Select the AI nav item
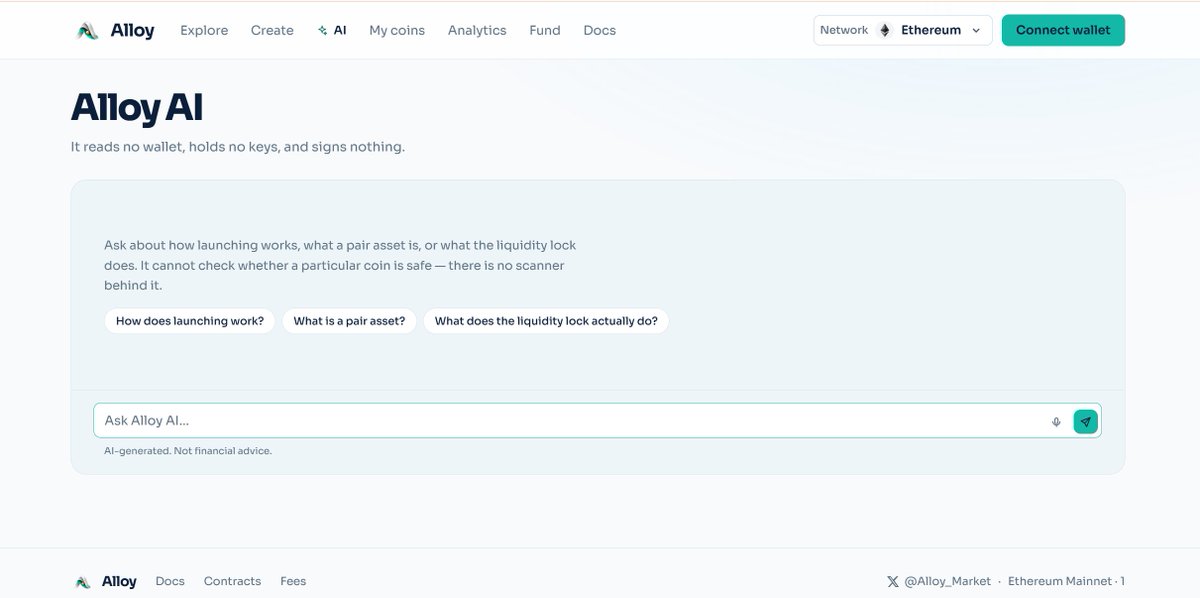Screen dimensions: 1200x598 [x=332, y=31]
